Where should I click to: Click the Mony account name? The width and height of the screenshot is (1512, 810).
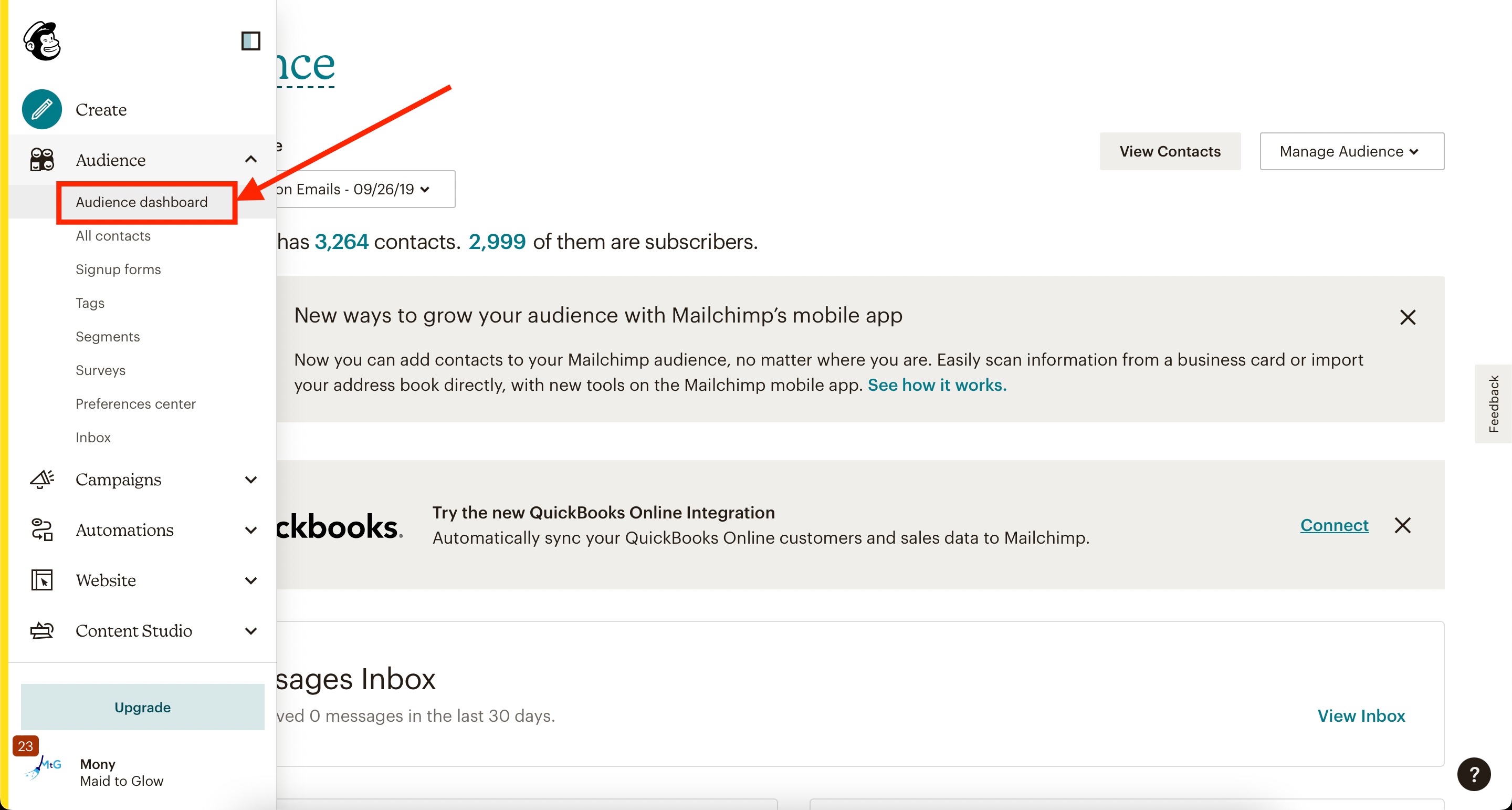pos(98,764)
